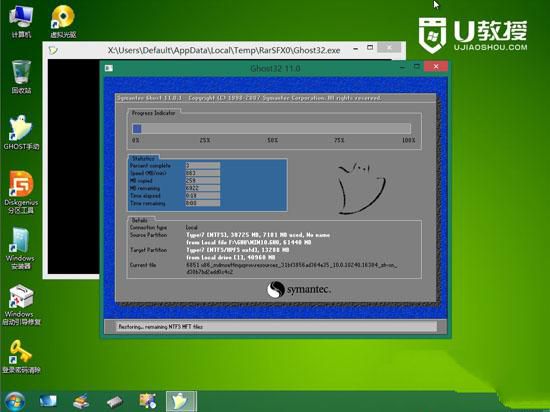This screenshot has height=412, width=550.
Task: Click the Time elapsed value
Action: (x=203, y=196)
